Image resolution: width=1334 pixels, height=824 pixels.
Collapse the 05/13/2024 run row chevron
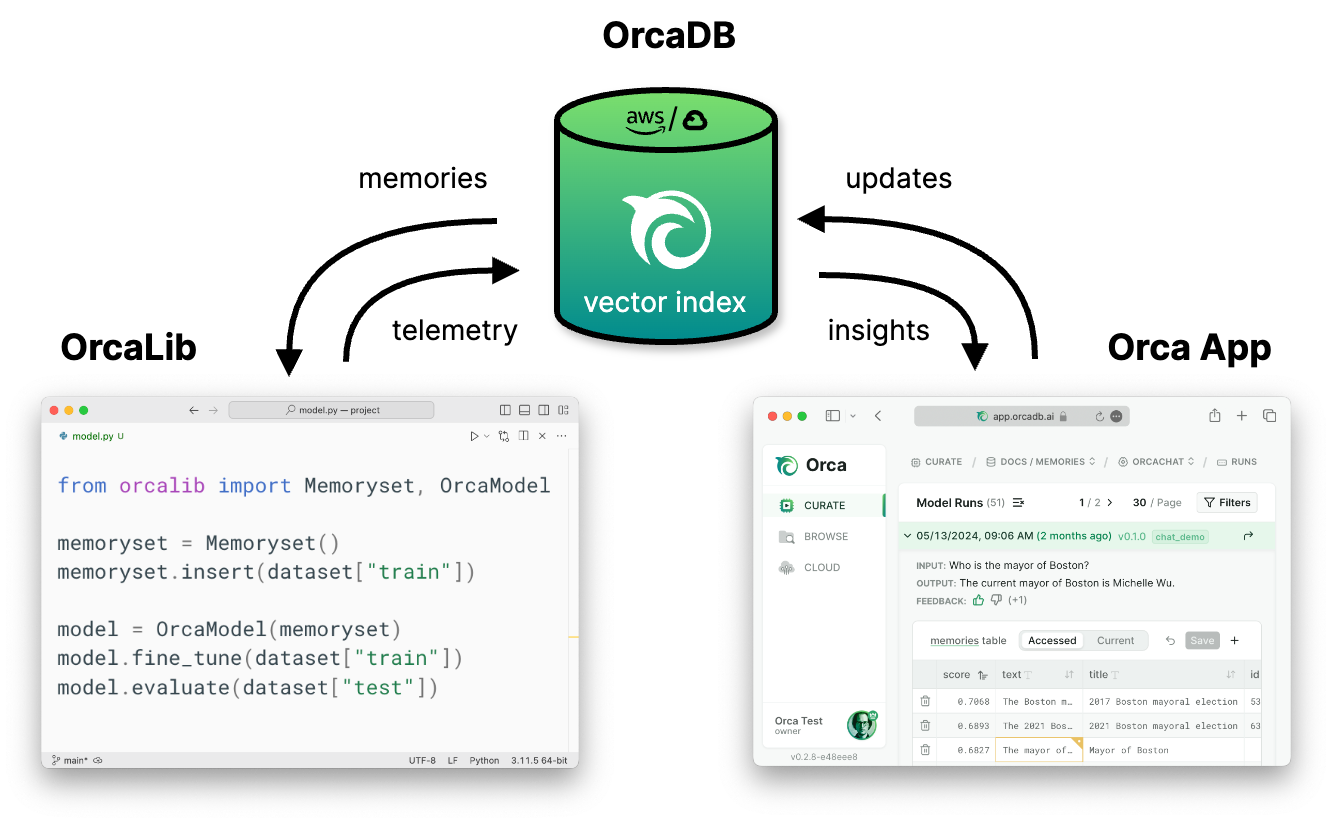pyautogui.click(x=908, y=536)
